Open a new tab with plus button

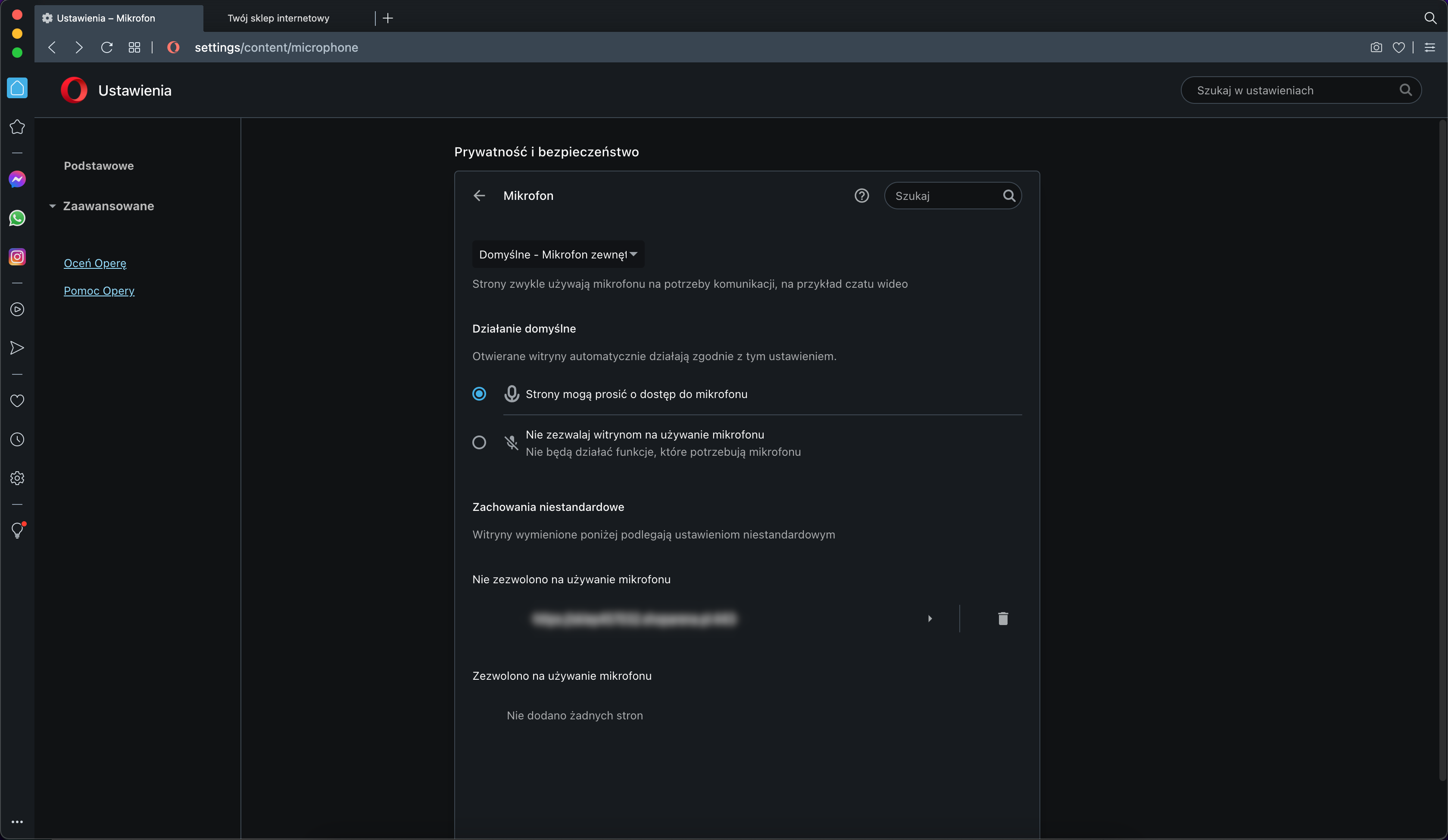point(388,19)
